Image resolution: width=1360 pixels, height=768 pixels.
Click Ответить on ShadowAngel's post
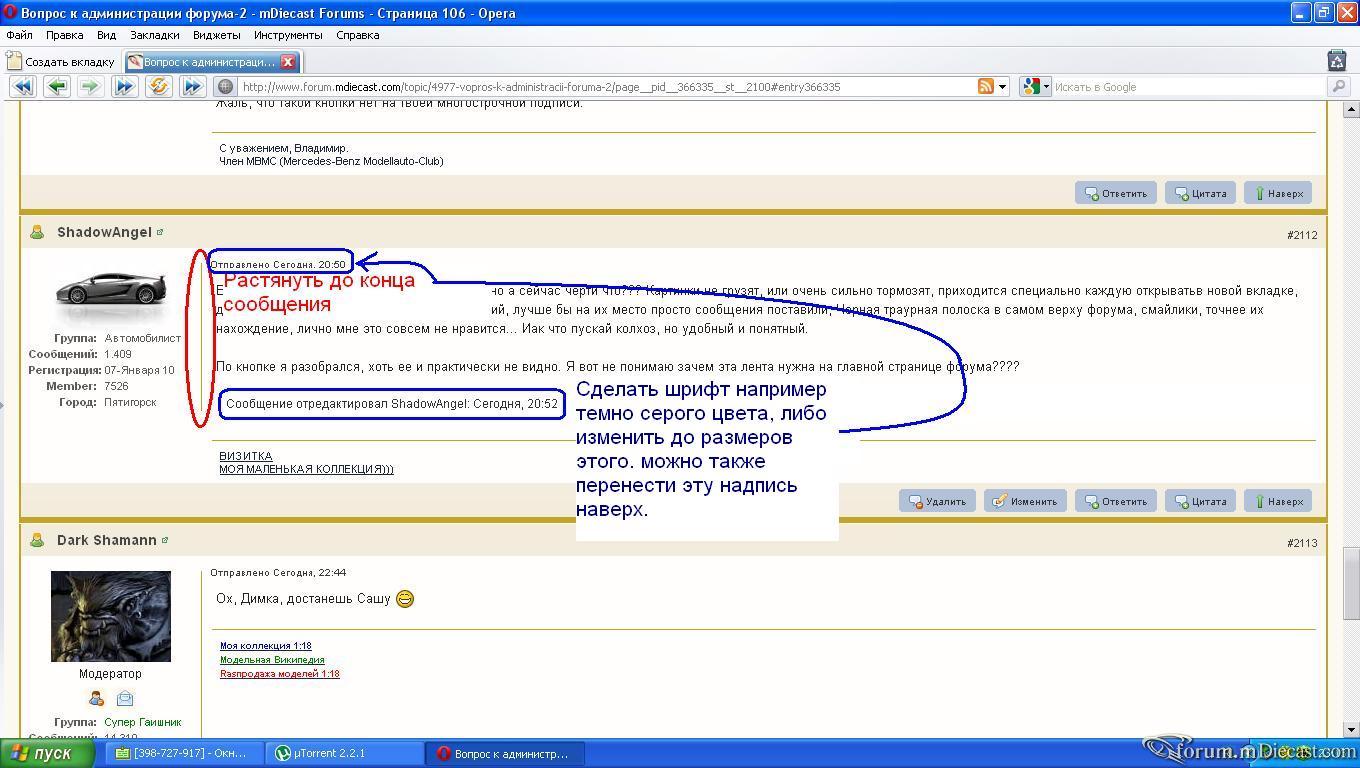pos(1116,501)
